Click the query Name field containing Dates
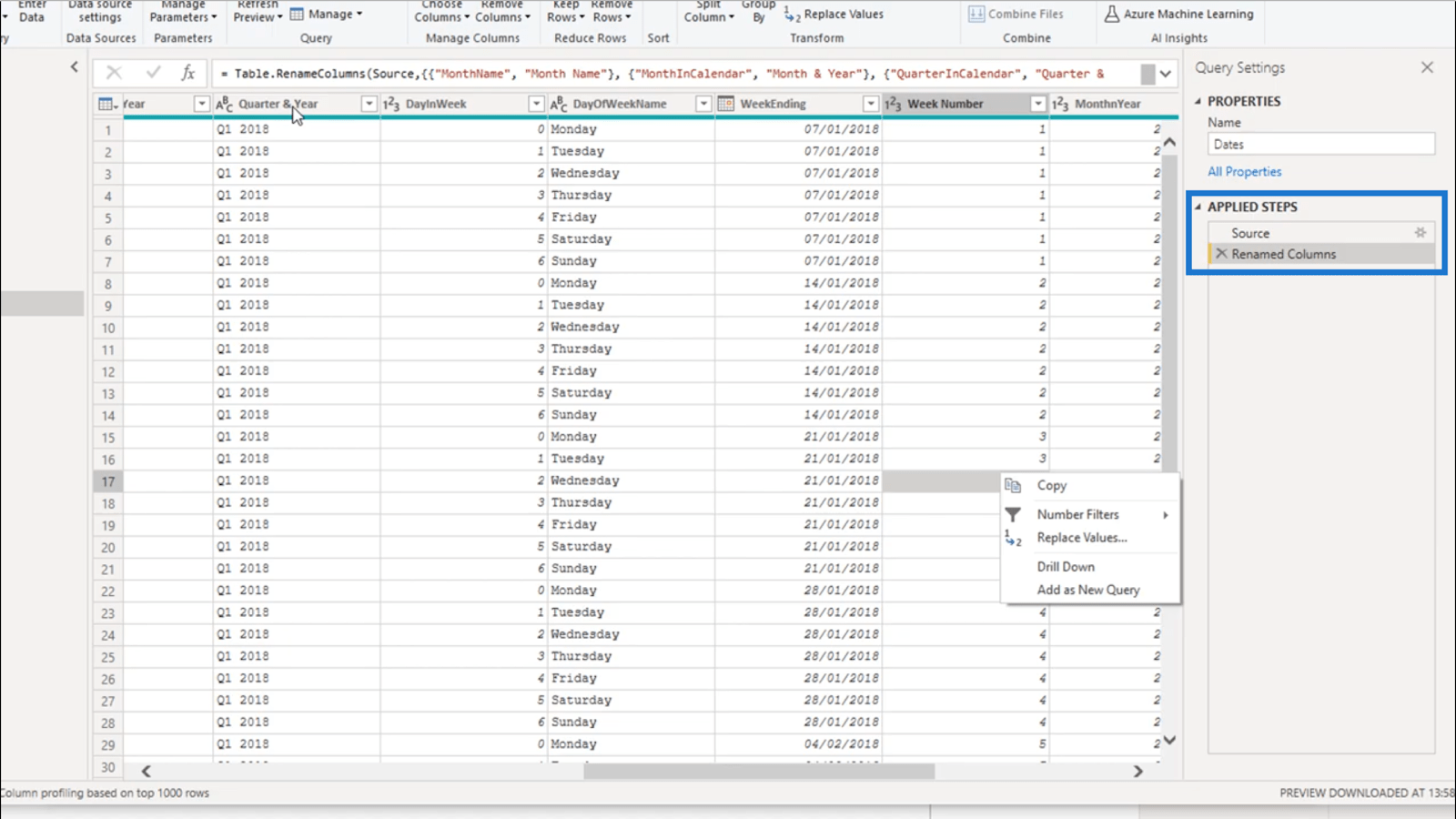This screenshot has width=1456, height=819. 1321,144
